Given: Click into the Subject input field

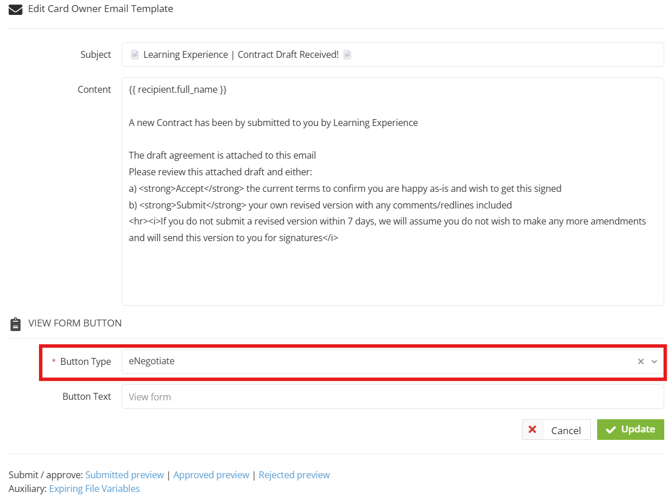Looking at the screenshot, I should (392, 55).
